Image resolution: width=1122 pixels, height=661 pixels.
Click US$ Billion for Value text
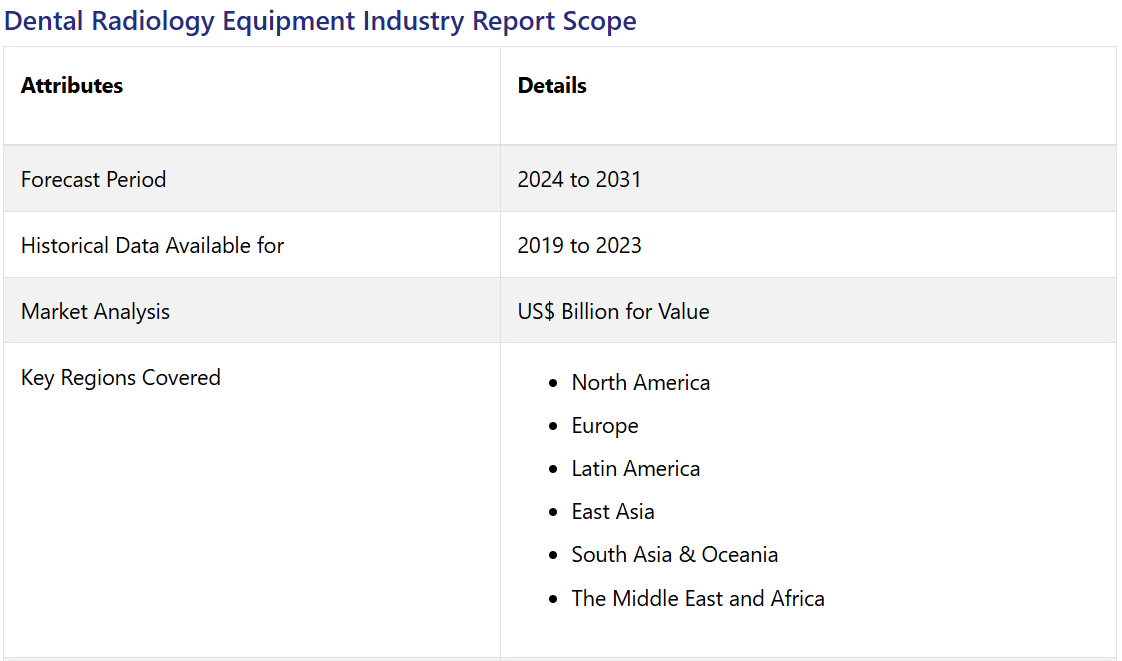point(613,312)
